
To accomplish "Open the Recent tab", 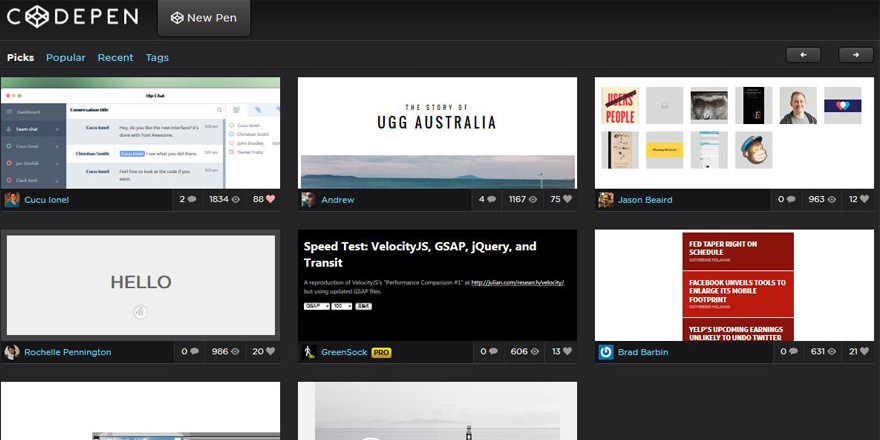I will (x=115, y=57).
